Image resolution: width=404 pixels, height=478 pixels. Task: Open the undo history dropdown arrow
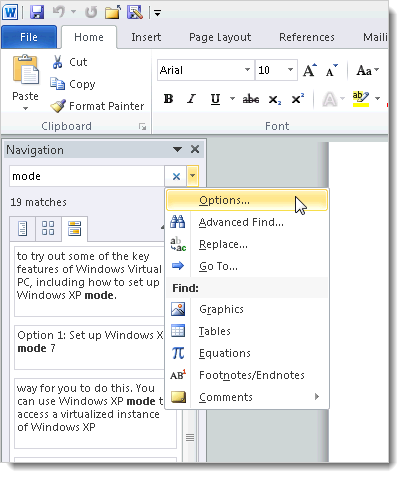[x=73, y=12]
